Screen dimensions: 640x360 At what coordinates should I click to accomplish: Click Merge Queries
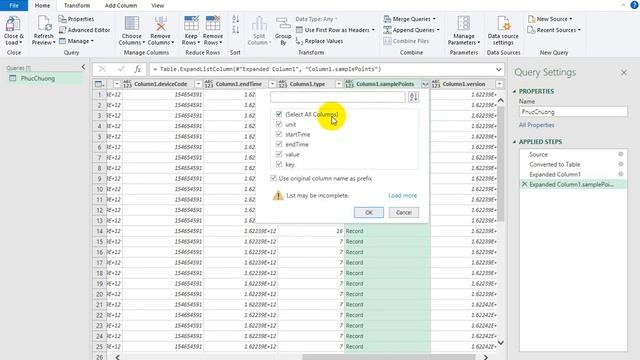click(410, 19)
